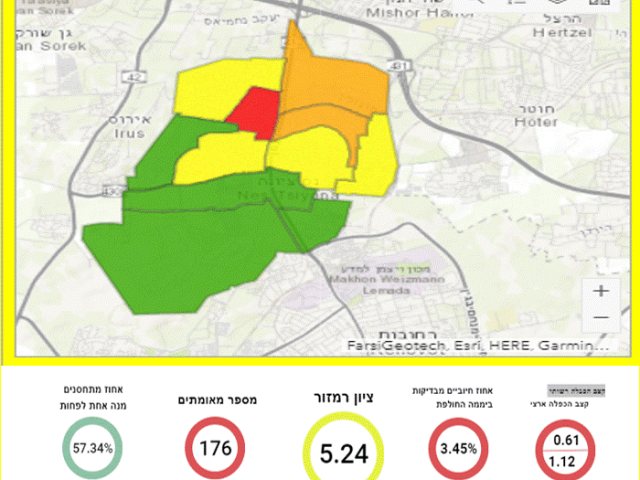
Task: Click the FarsiGeotech Esri attribution text
Action: click(x=478, y=346)
